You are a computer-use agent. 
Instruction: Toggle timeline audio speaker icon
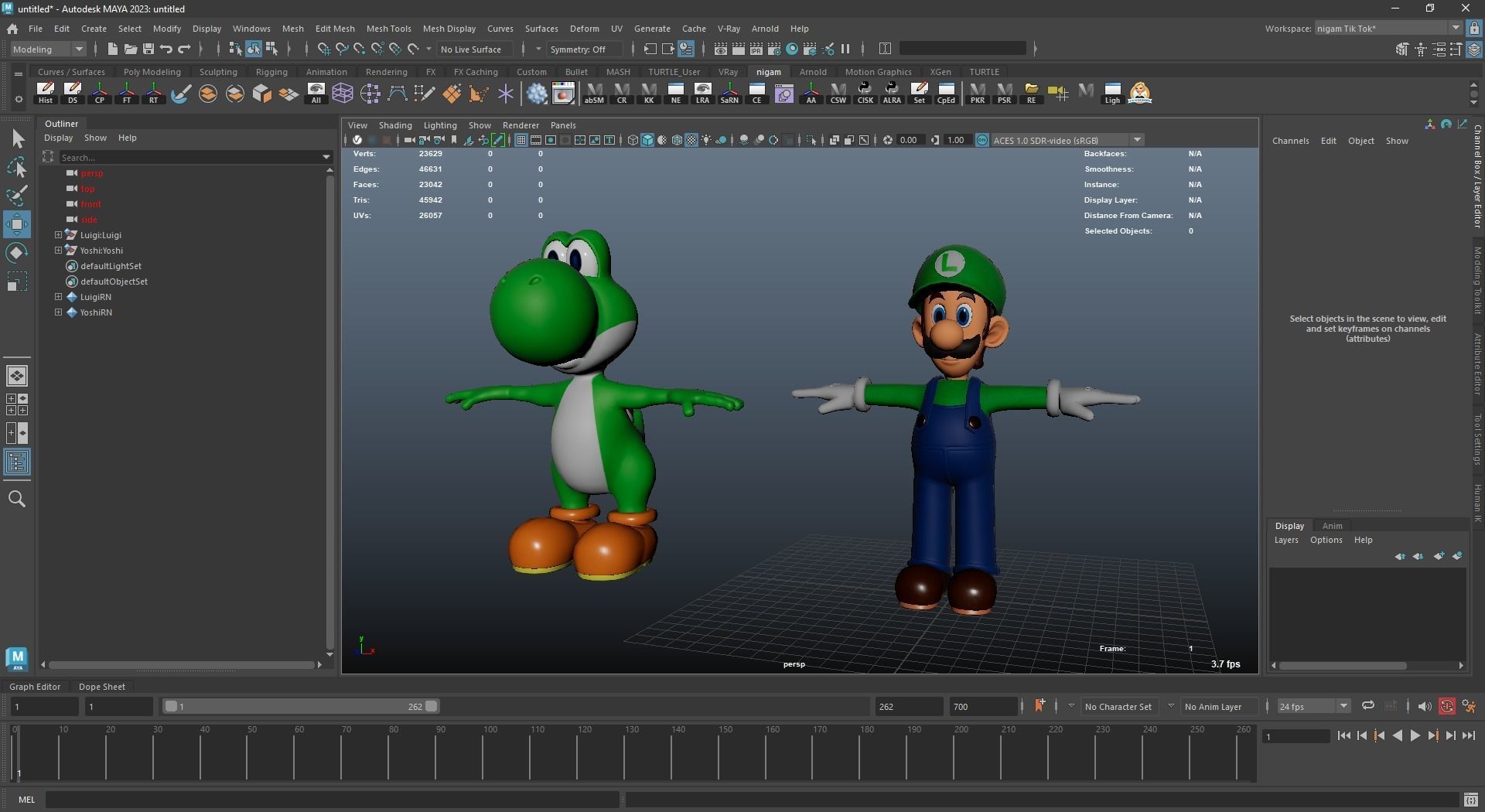click(1424, 706)
